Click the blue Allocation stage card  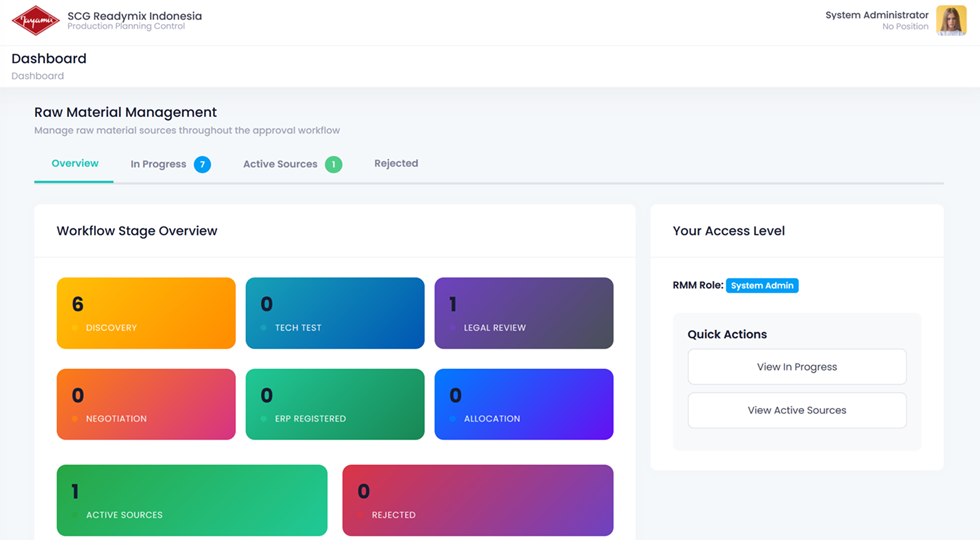(x=524, y=404)
